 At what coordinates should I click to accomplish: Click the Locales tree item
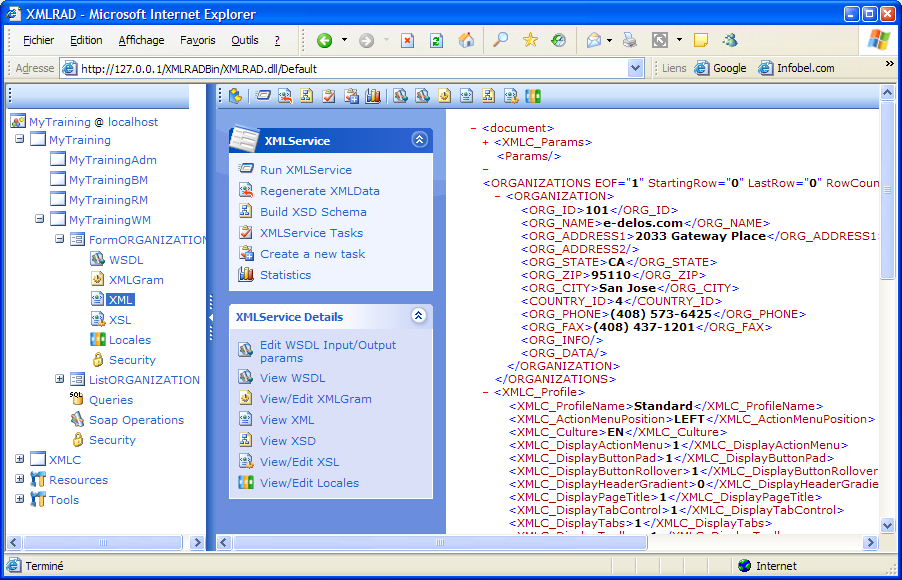click(x=129, y=340)
